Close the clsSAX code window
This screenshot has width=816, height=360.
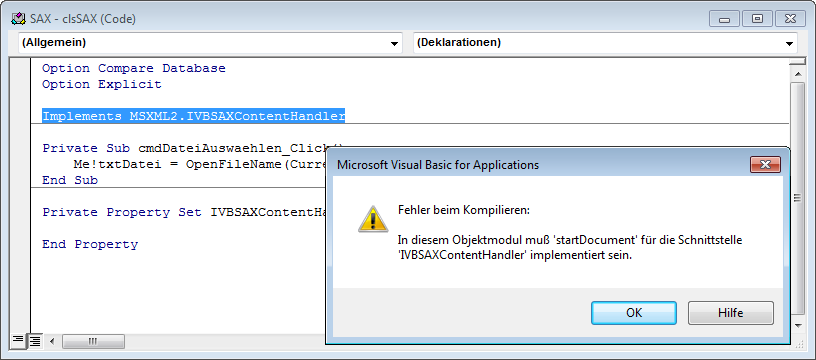coord(790,19)
